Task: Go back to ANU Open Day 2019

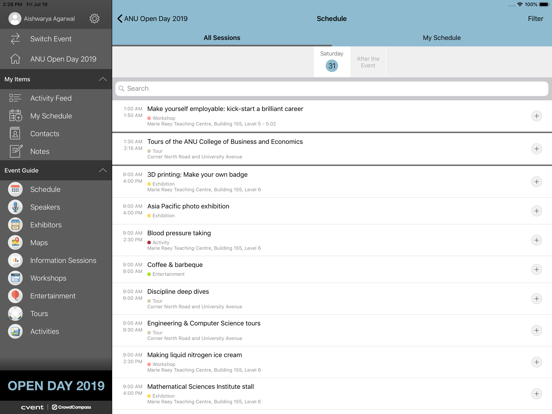Action: 152,19
